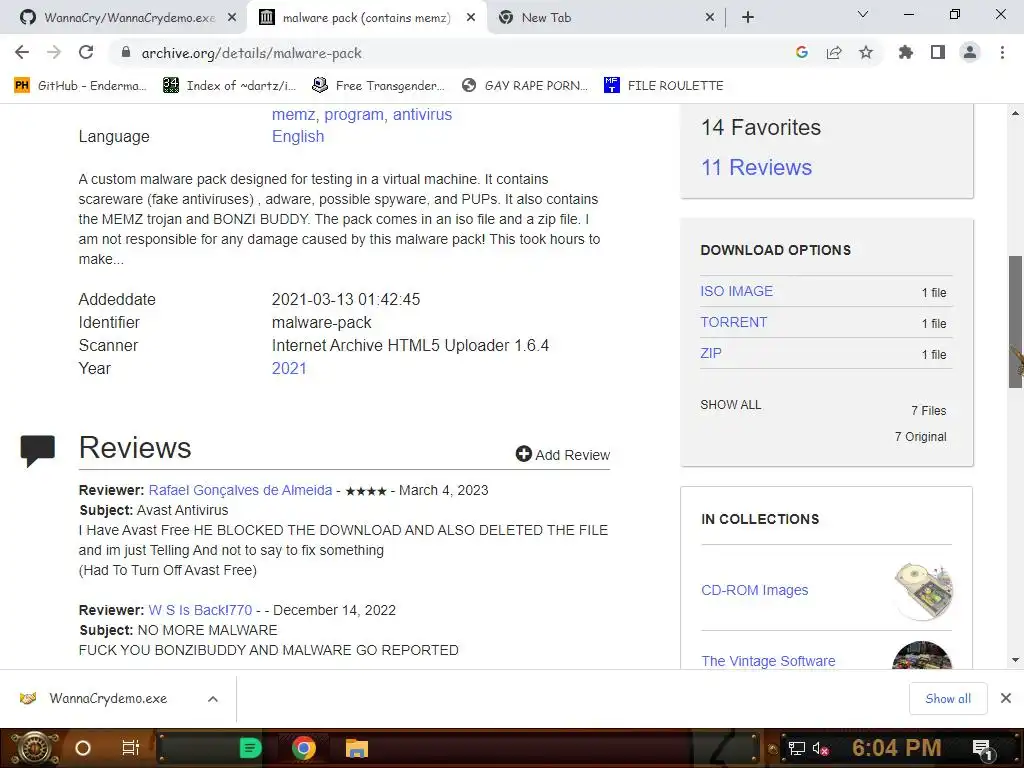Expand WannaCrydemo.exe download options chevron
Screen dimensions: 1024x768
click(213, 699)
